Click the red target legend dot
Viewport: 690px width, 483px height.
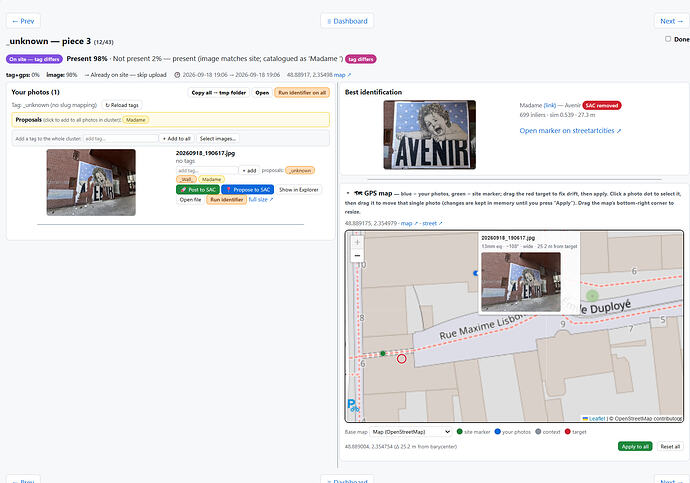pyautogui.click(x=568, y=432)
